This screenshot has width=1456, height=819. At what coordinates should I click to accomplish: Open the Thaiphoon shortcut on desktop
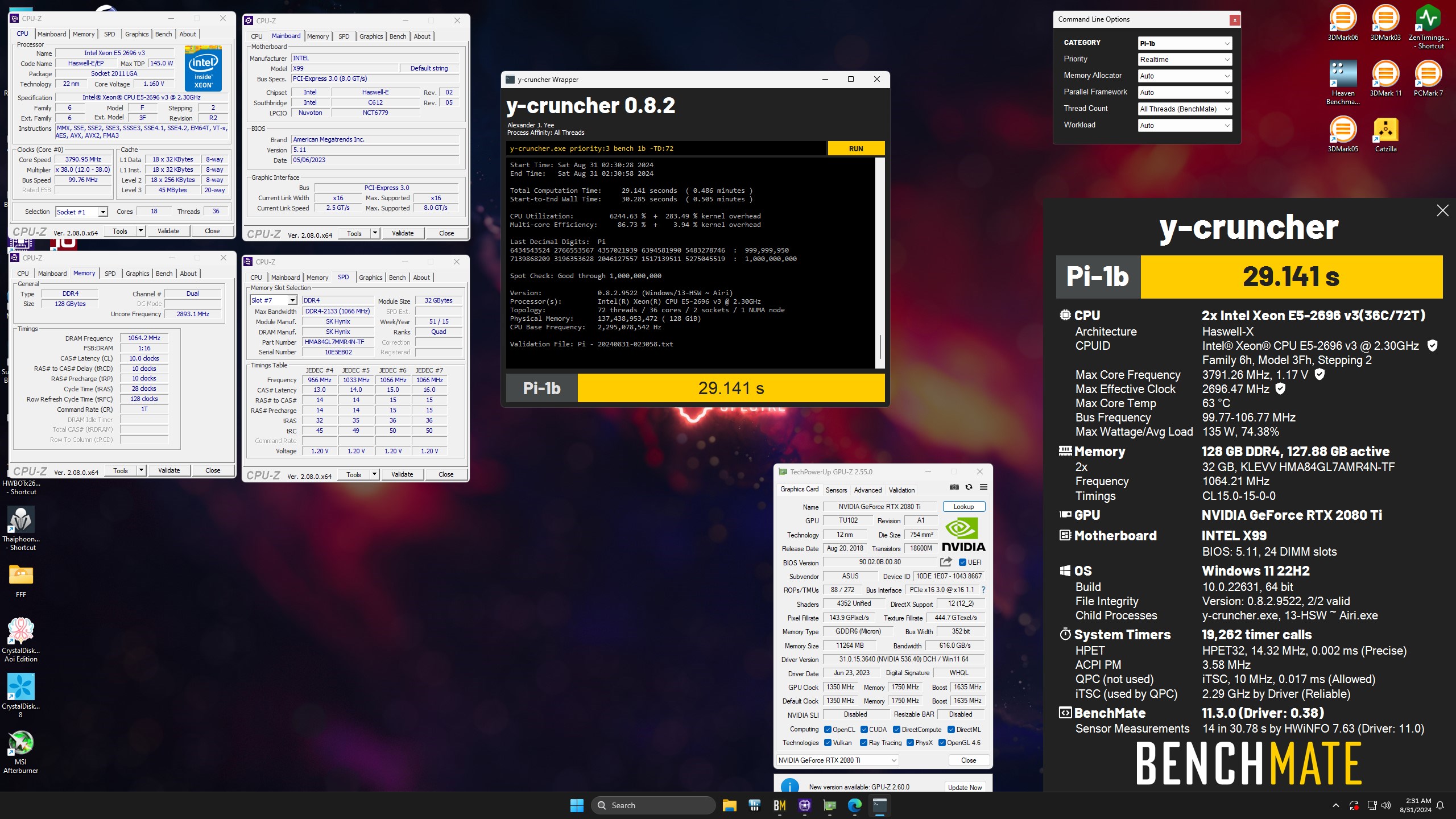coord(21,528)
